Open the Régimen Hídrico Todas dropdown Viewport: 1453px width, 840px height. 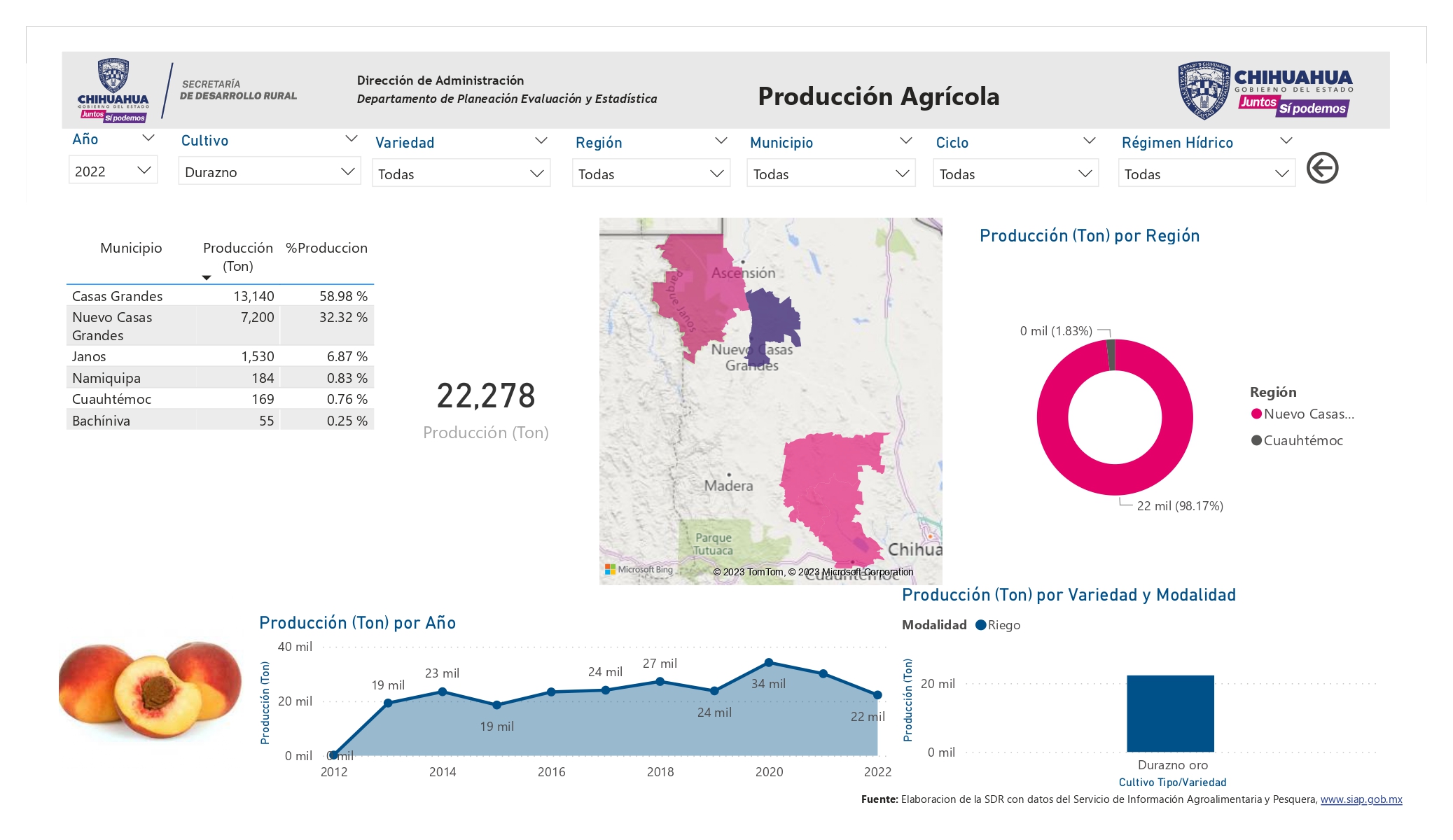point(1207,174)
